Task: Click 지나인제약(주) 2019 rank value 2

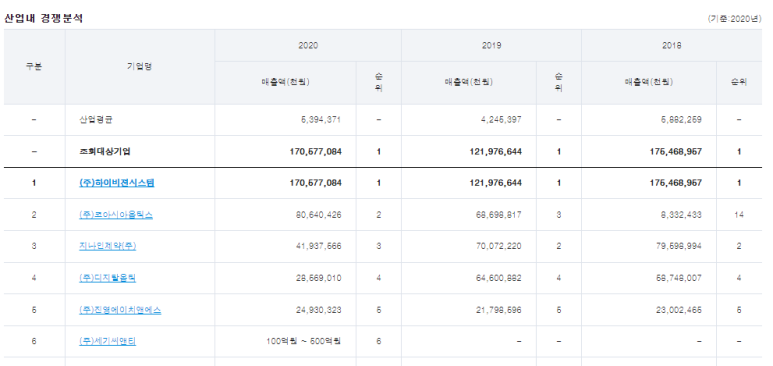Action: tap(559, 246)
